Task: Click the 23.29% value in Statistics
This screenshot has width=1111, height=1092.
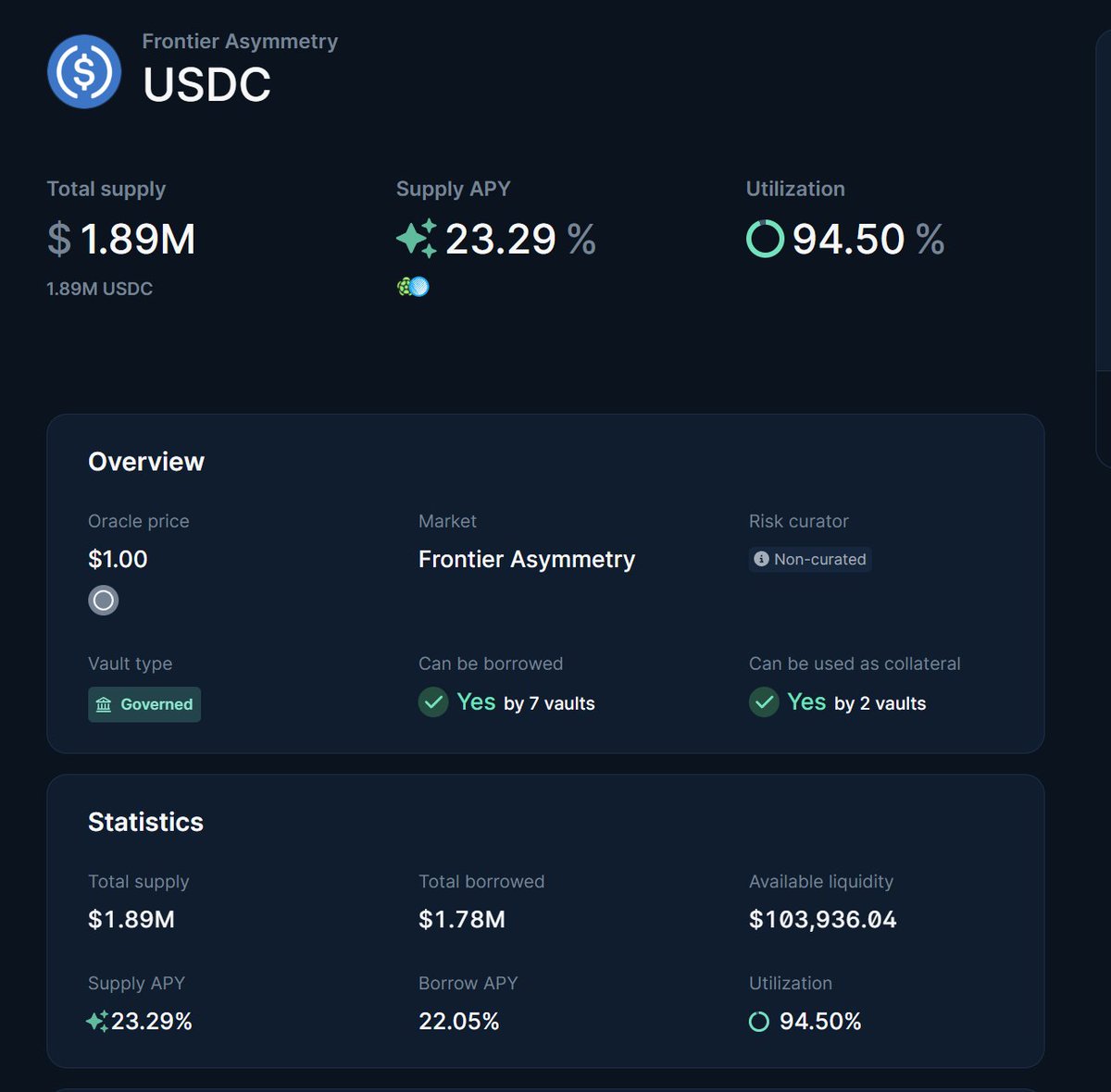Action: pos(152,1021)
